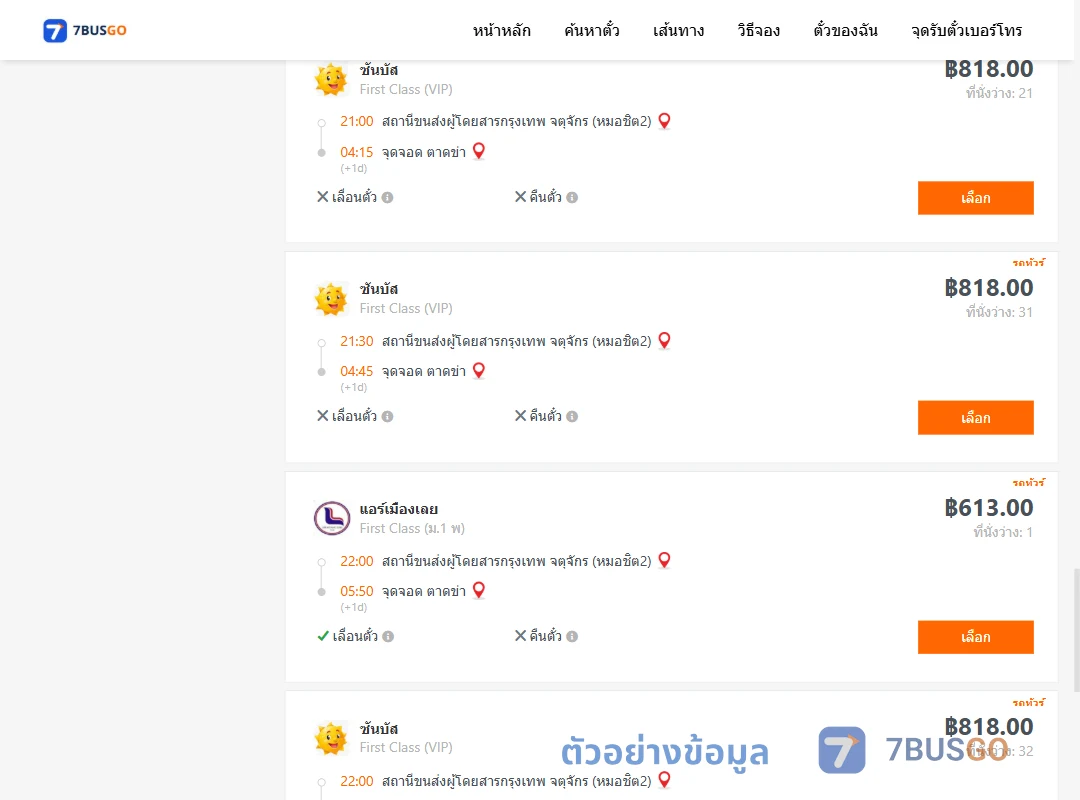Screen dimensions: 1080x800
Task: Click info icon next to คืนตั๋ว on 21:00 trip
Action: click(x=572, y=198)
